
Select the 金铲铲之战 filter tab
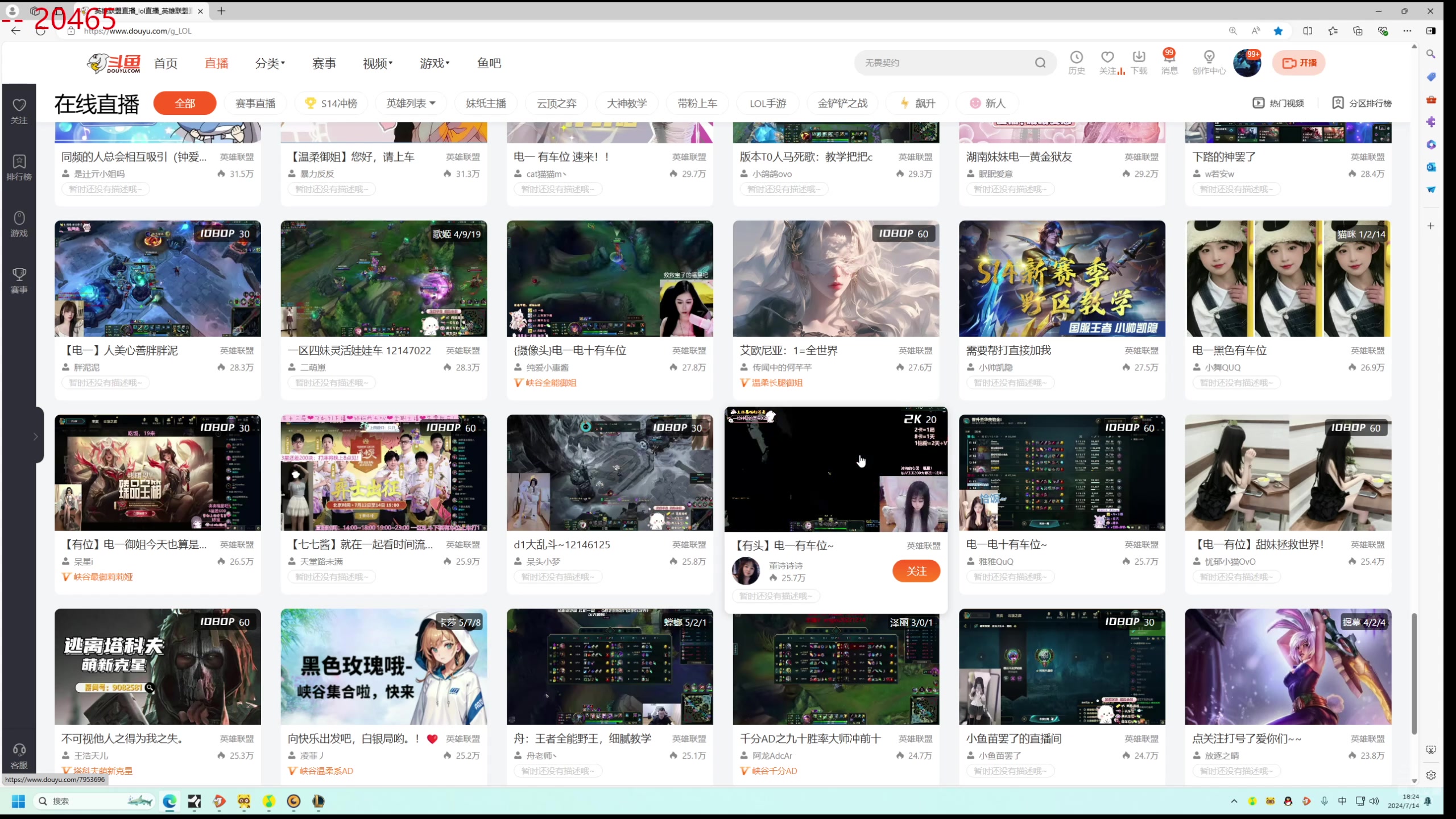843,103
